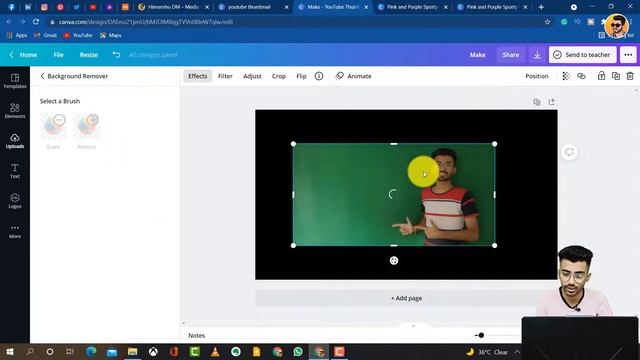Open a new browser tab
Viewport: 640px width, 360px height.
[x=541, y=7]
